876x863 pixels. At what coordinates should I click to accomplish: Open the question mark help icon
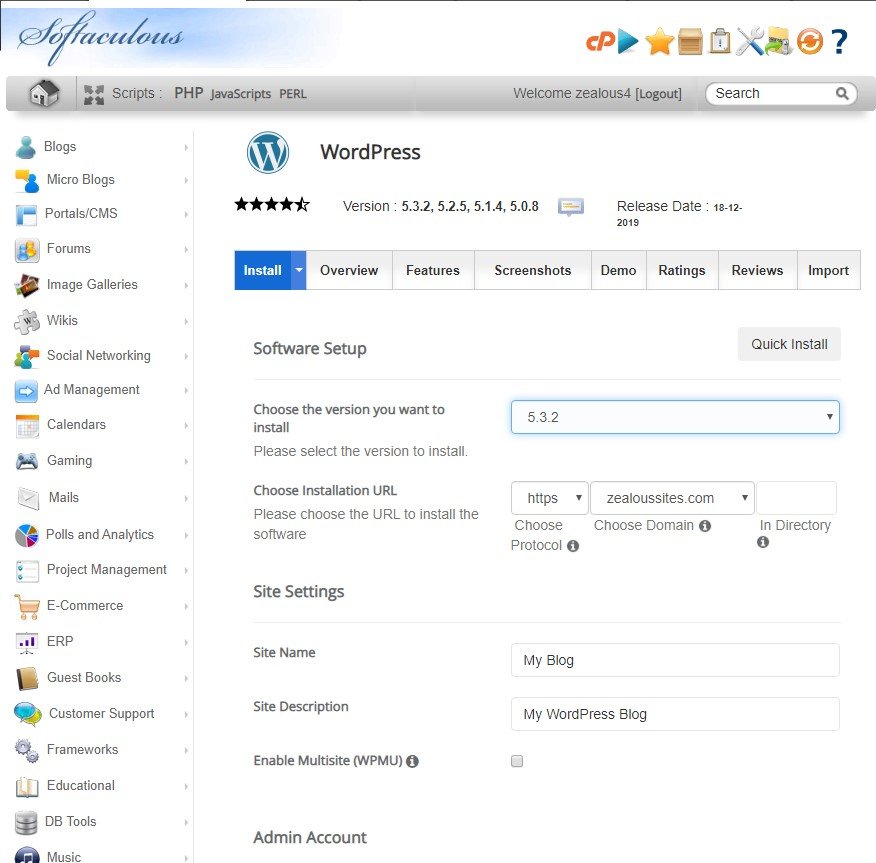839,41
